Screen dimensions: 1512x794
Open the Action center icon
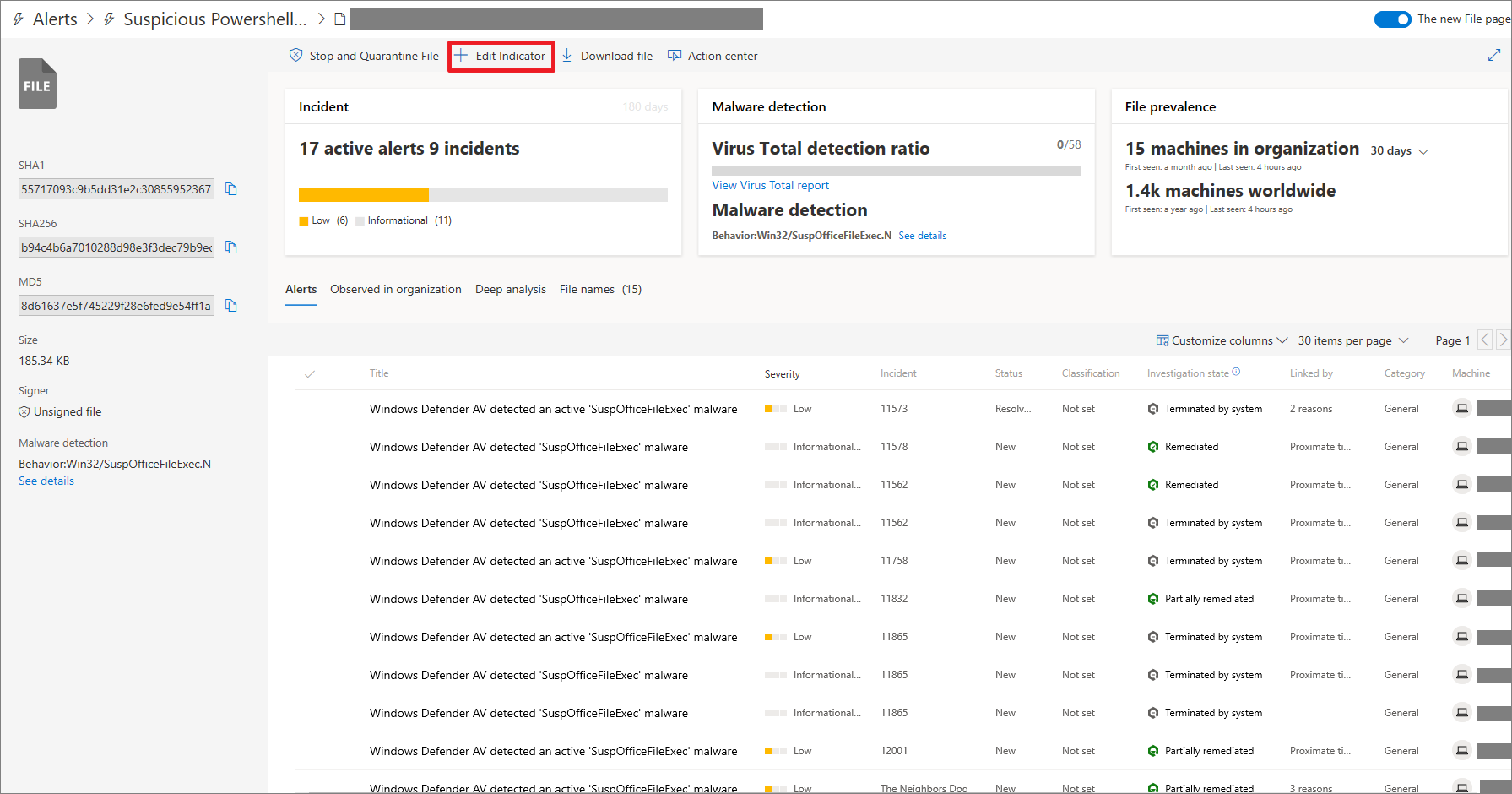point(675,56)
